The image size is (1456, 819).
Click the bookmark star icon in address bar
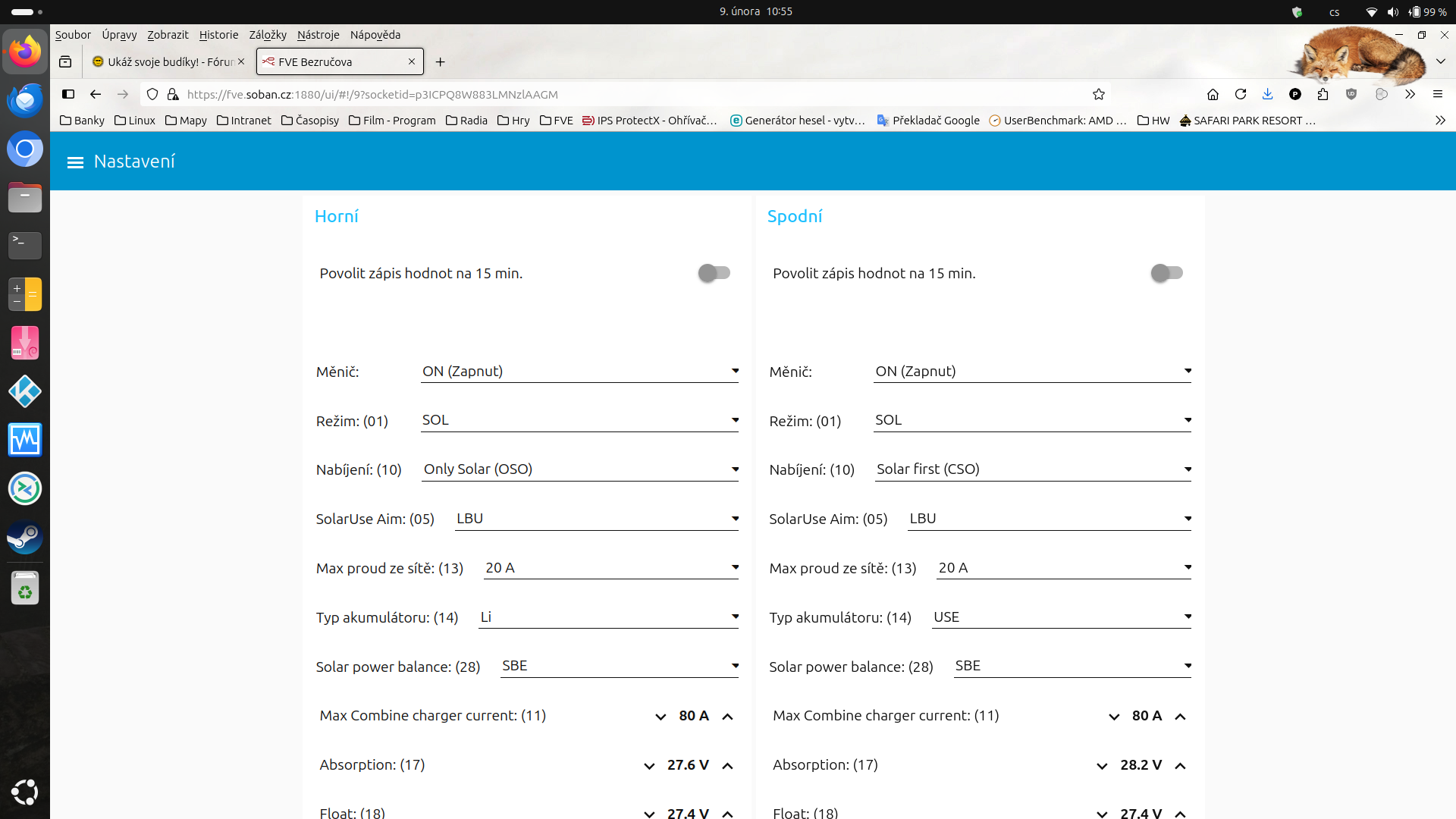coord(1099,94)
